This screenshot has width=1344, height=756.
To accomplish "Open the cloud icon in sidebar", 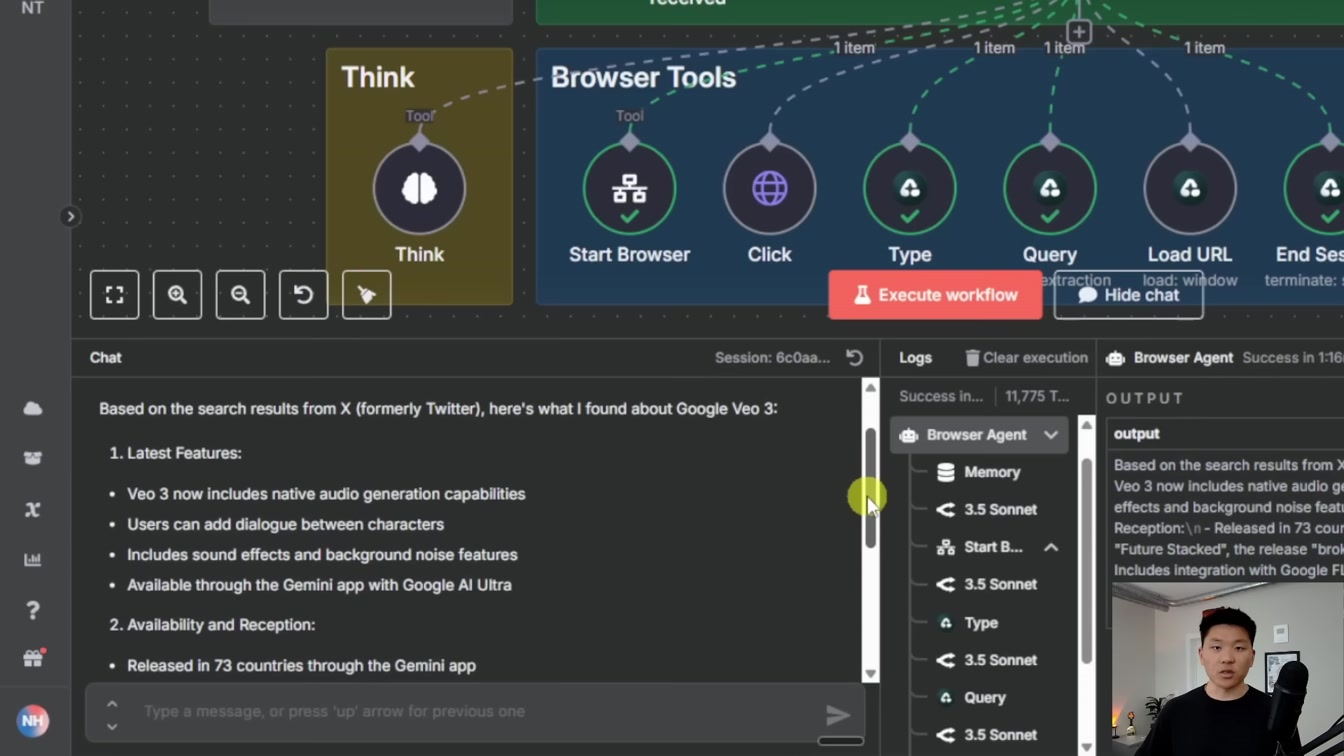I will click(x=33, y=408).
